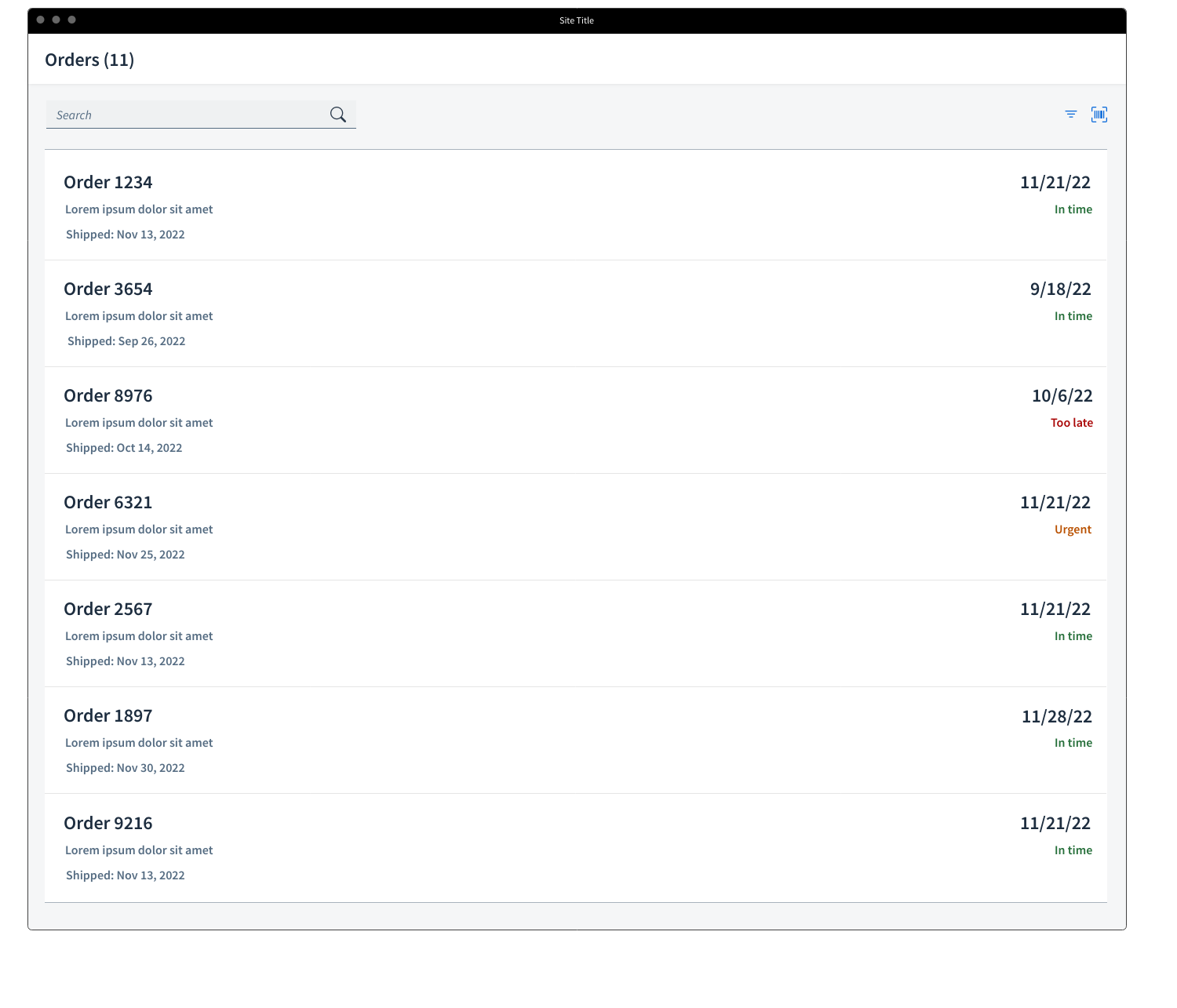Open Order 3654
Screen dimensions: 1177x1008
click(x=576, y=314)
